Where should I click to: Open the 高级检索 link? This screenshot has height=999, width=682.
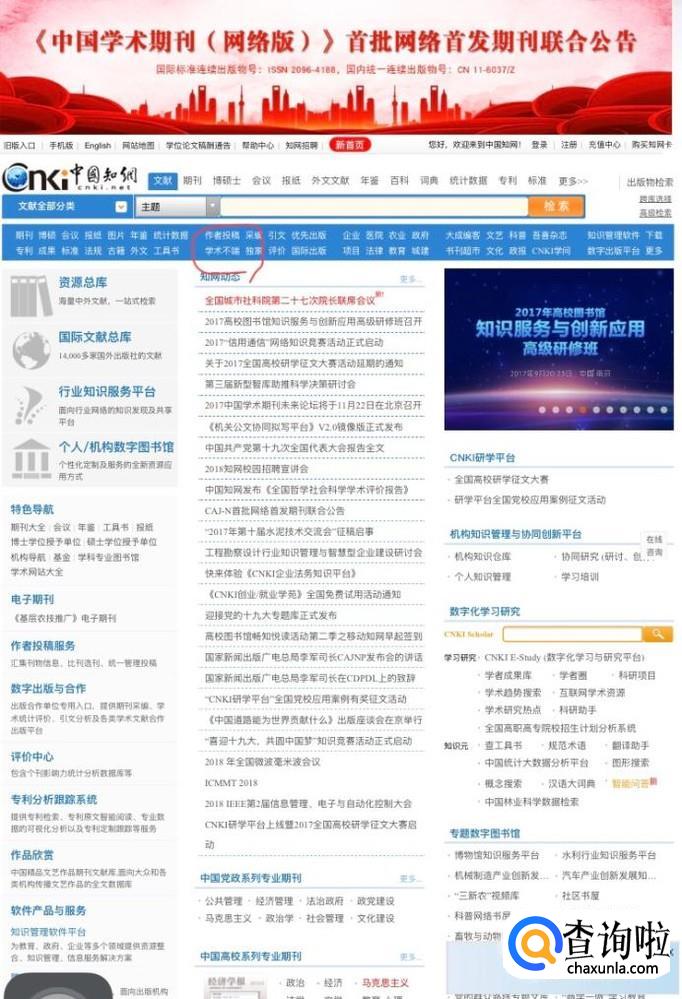click(655, 213)
